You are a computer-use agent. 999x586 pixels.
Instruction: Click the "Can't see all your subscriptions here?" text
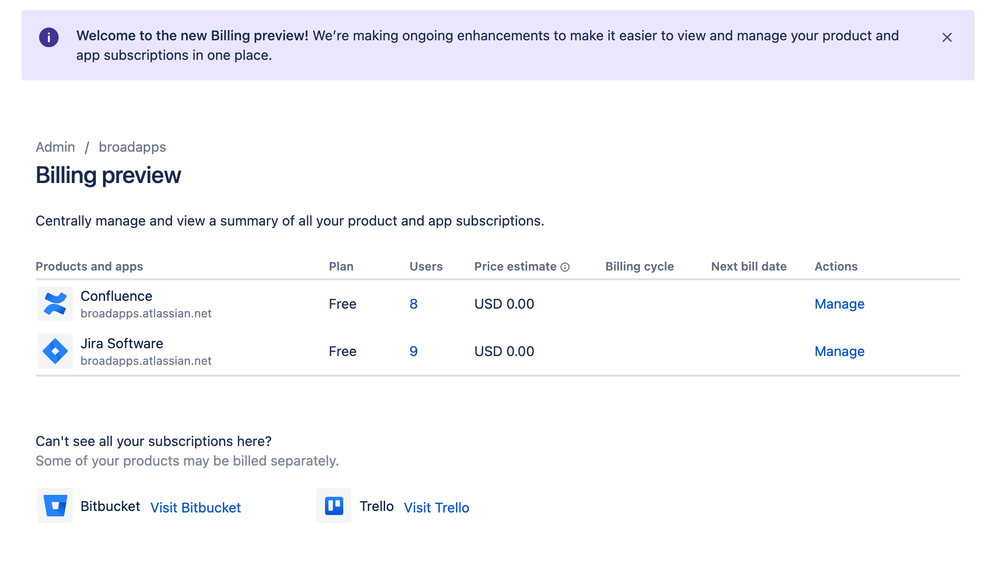click(x=154, y=441)
